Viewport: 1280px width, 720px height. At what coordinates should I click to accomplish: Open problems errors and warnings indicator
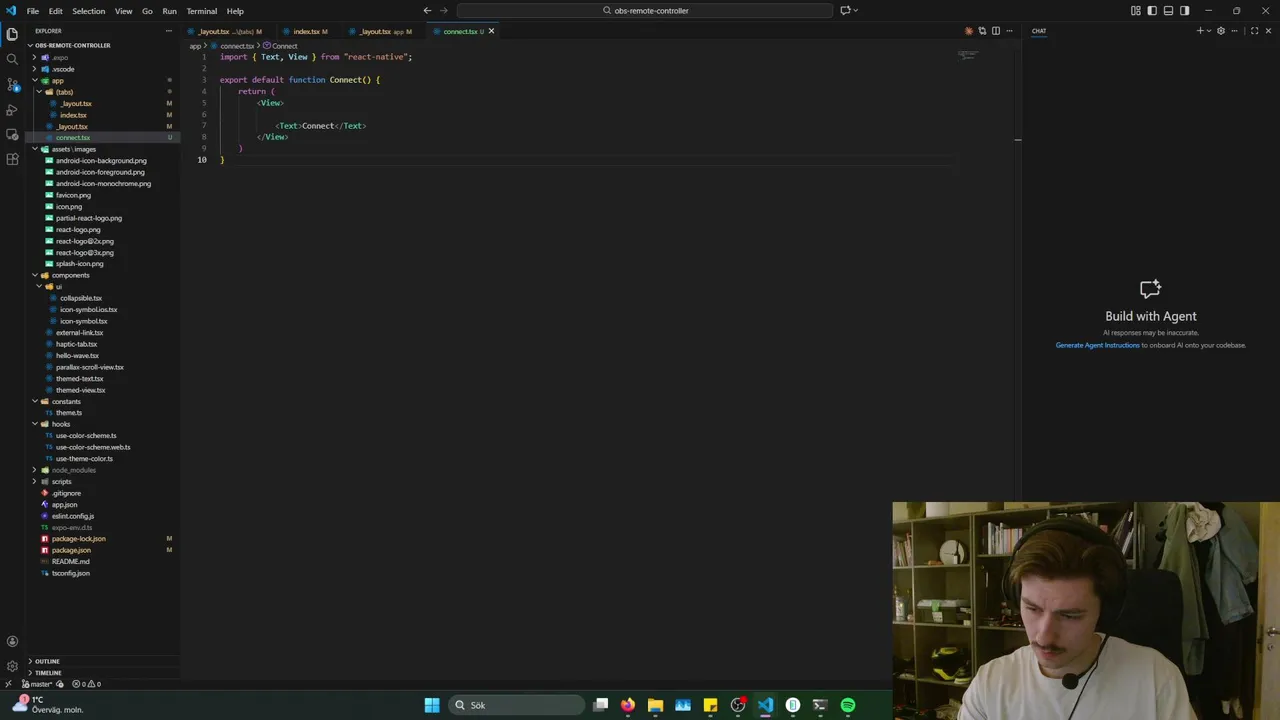tap(87, 684)
